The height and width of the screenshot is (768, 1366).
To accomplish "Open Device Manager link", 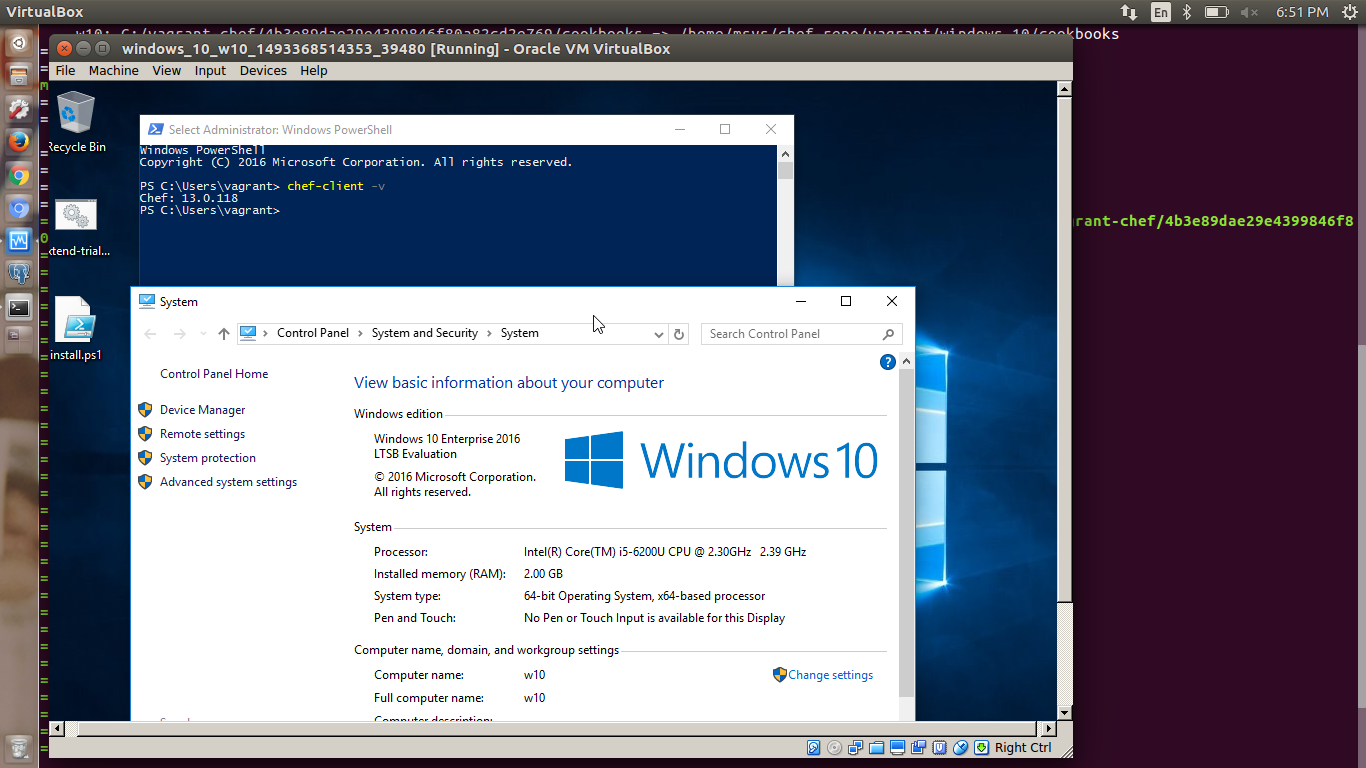I will click(x=202, y=410).
